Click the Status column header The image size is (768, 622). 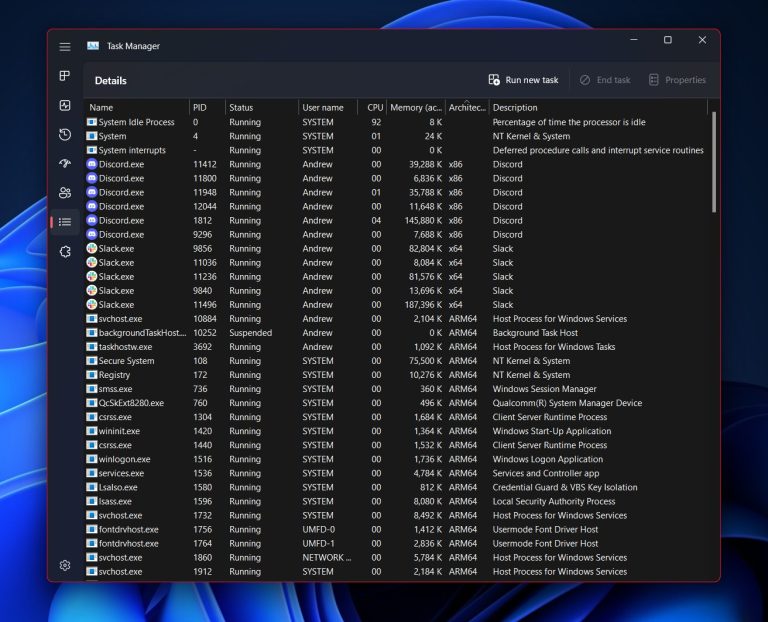pyautogui.click(x=241, y=107)
